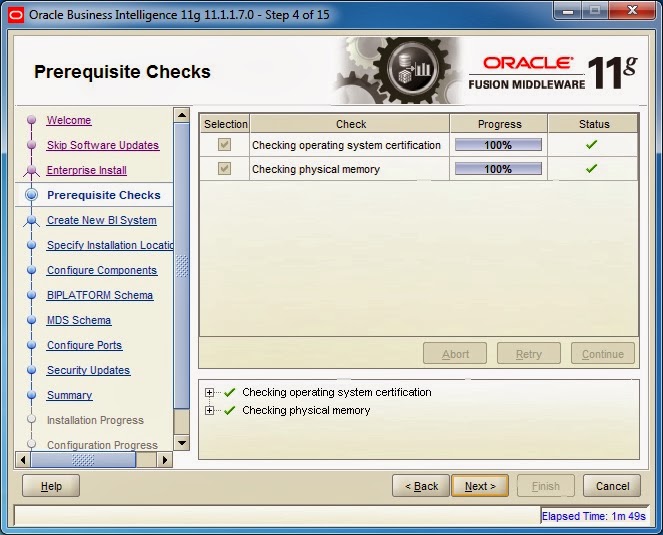The image size is (663, 535).
Task: Click the Progress column header
Action: pyautogui.click(x=499, y=123)
